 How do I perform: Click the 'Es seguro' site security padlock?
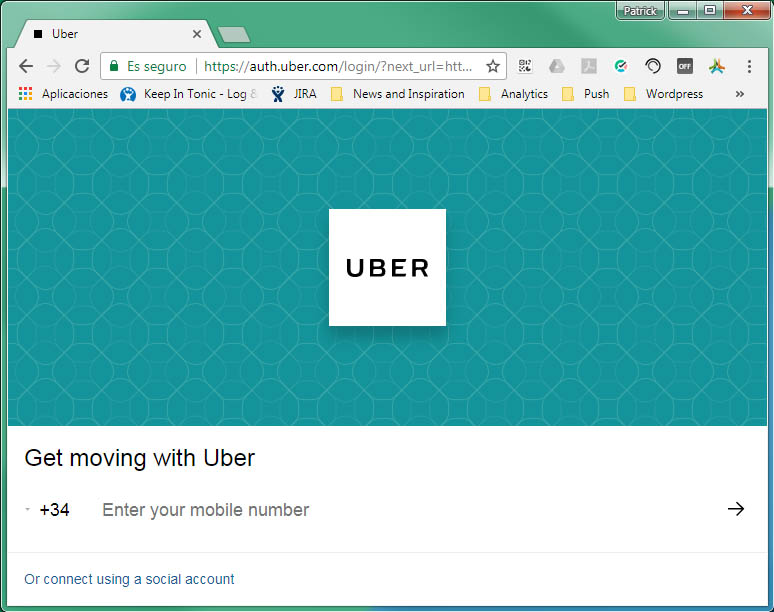114,66
